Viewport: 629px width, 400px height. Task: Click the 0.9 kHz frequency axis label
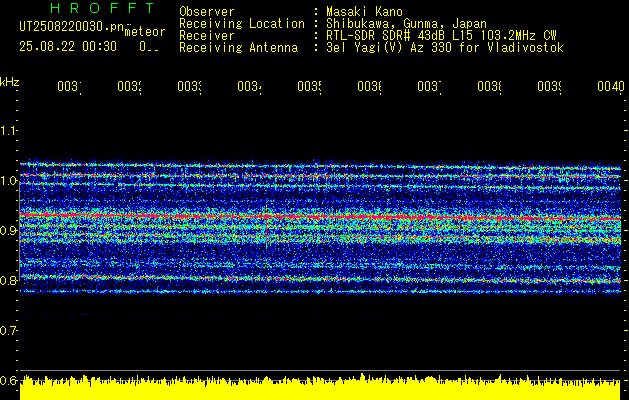[8, 230]
